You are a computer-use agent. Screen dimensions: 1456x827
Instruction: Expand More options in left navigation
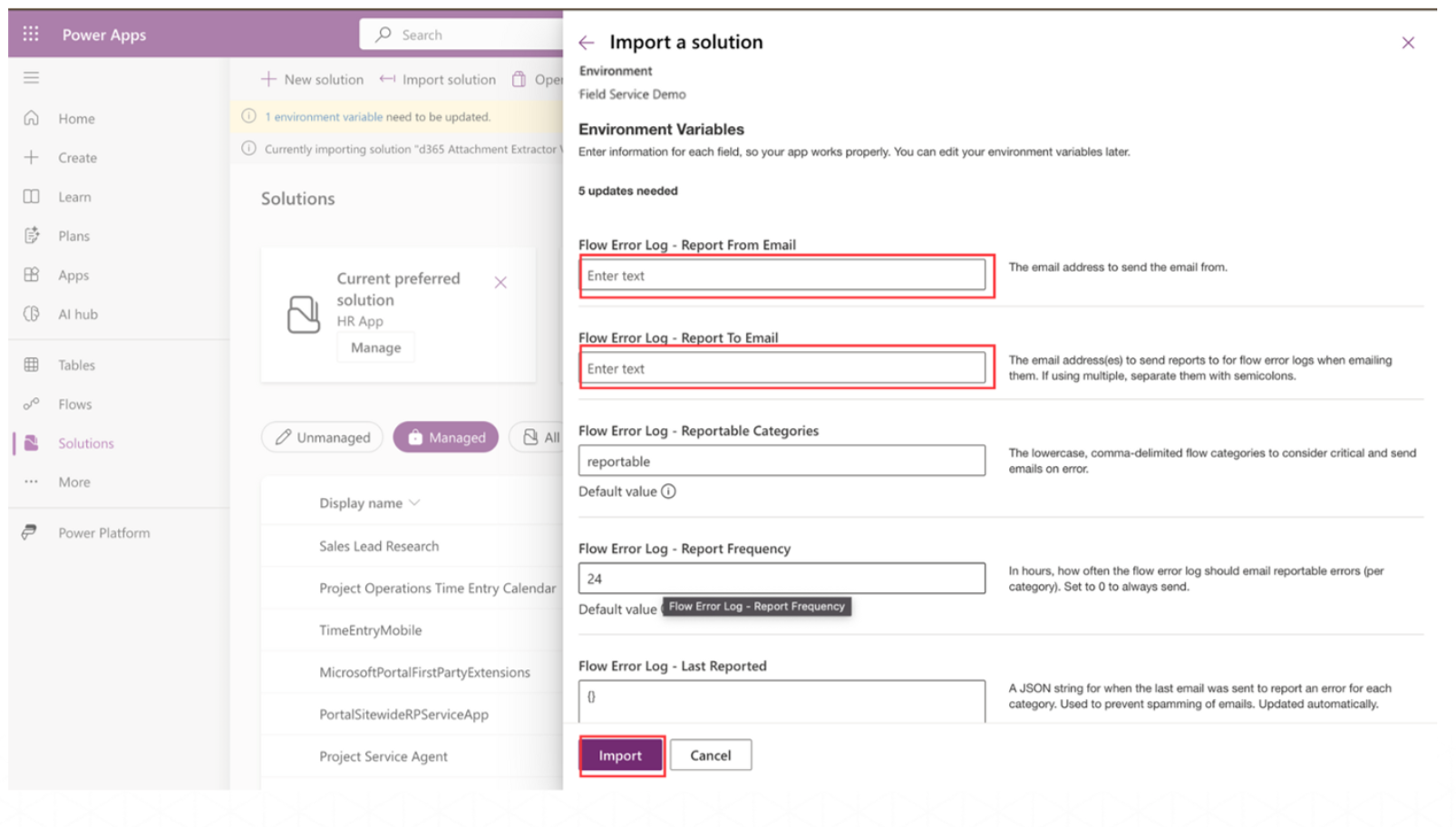pos(73,482)
